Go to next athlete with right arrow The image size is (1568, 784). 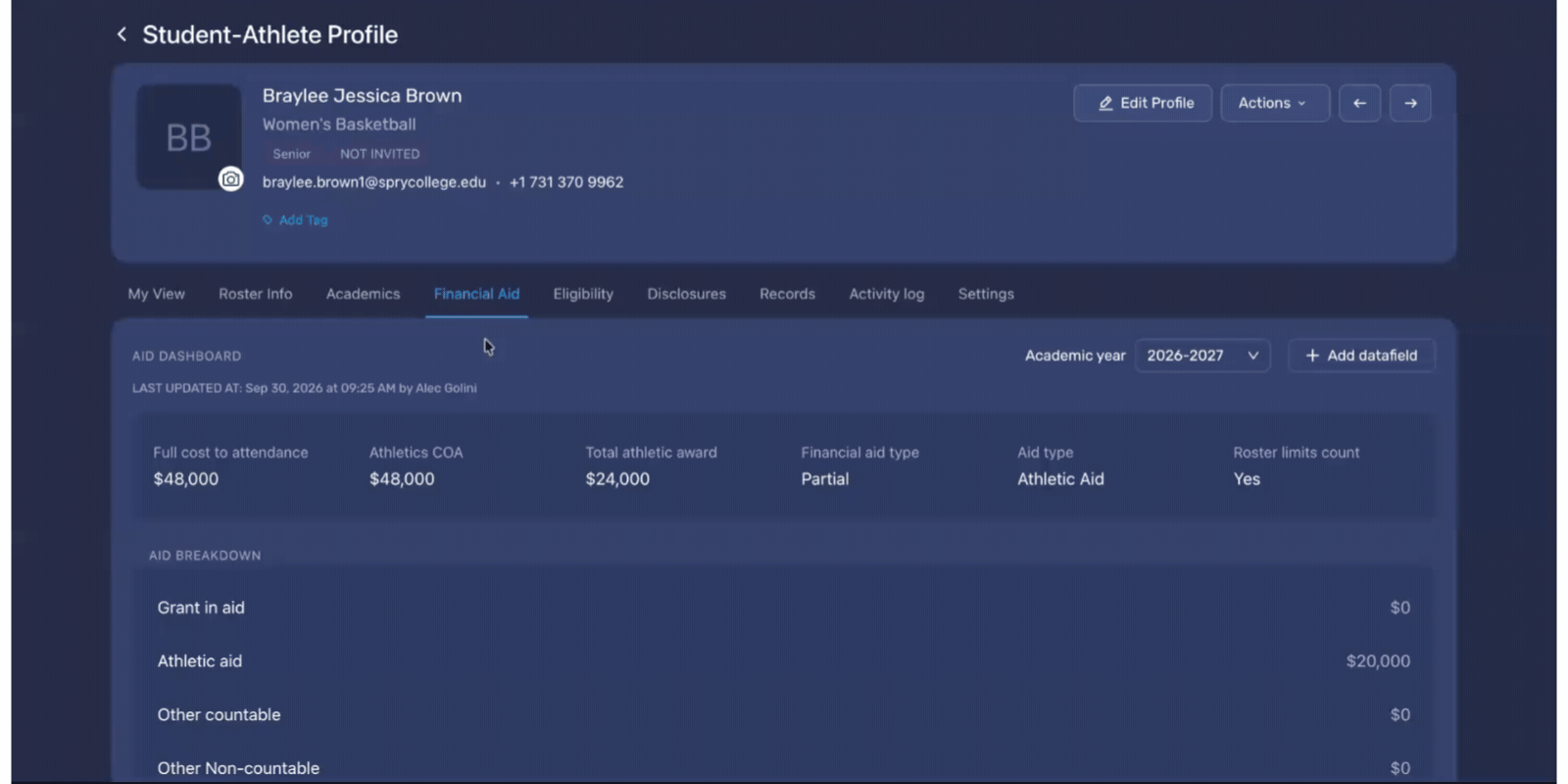click(1410, 103)
